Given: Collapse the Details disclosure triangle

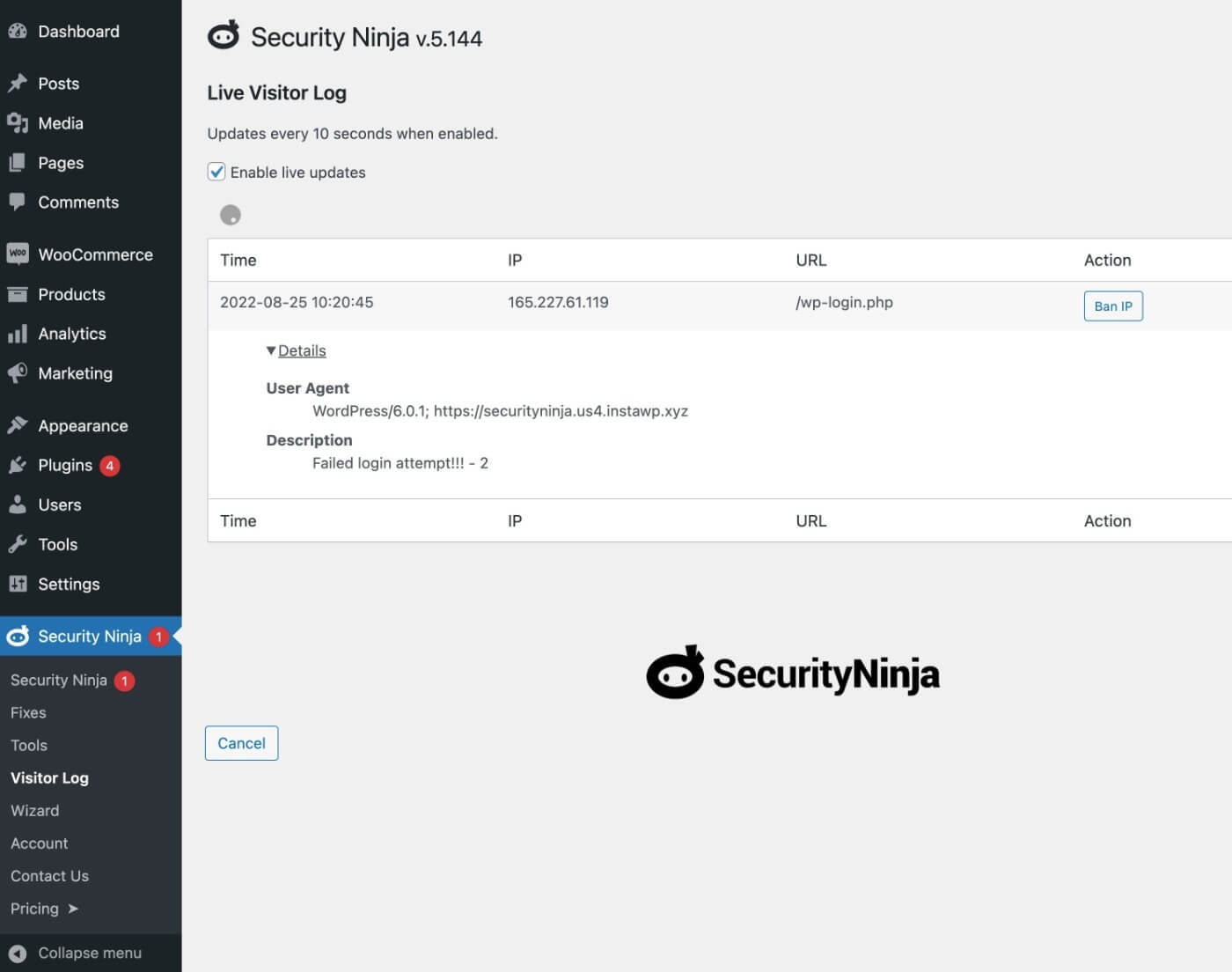Looking at the screenshot, I should point(271,350).
